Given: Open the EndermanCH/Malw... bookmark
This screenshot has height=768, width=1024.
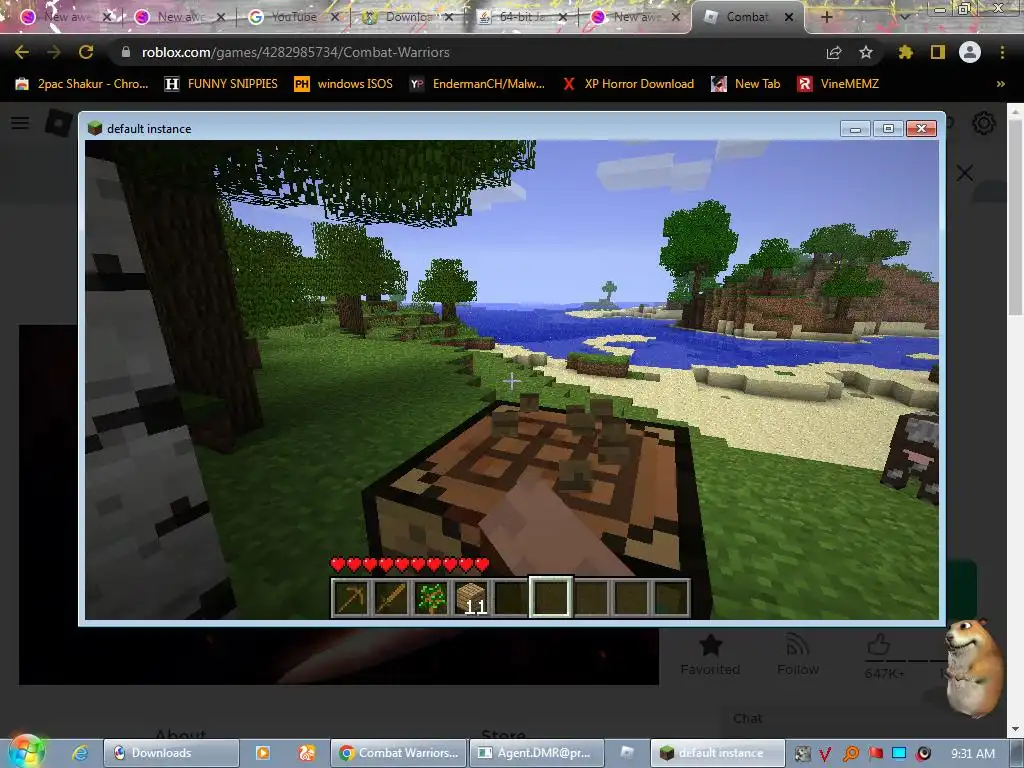Looking at the screenshot, I should (477, 84).
